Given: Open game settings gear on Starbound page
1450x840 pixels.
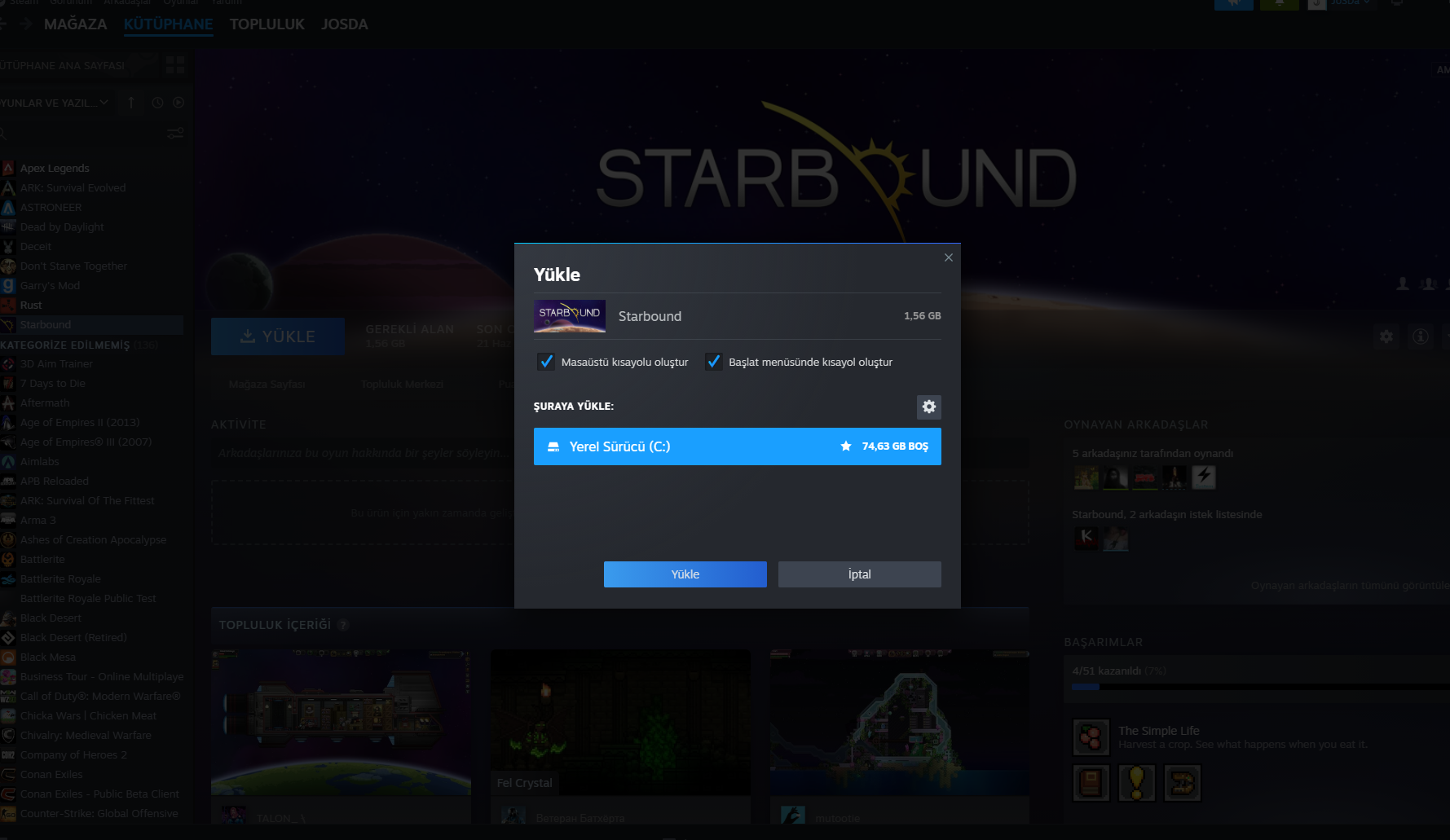Looking at the screenshot, I should click(1386, 336).
